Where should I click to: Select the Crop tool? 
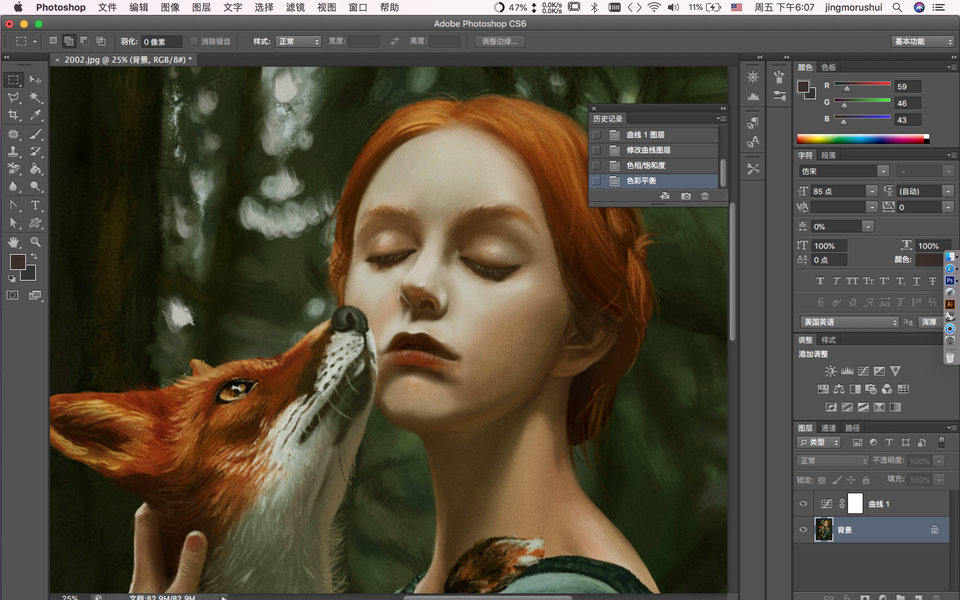click(13, 115)
